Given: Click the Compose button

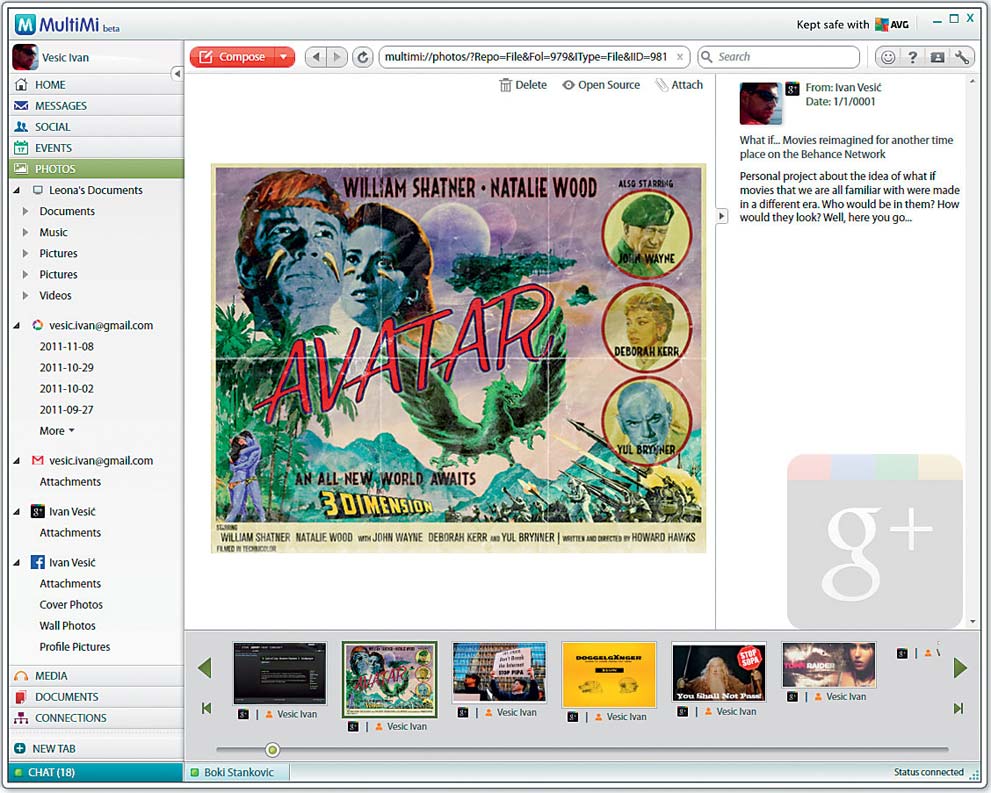Looking at the screenshot, I should [233, 57].
